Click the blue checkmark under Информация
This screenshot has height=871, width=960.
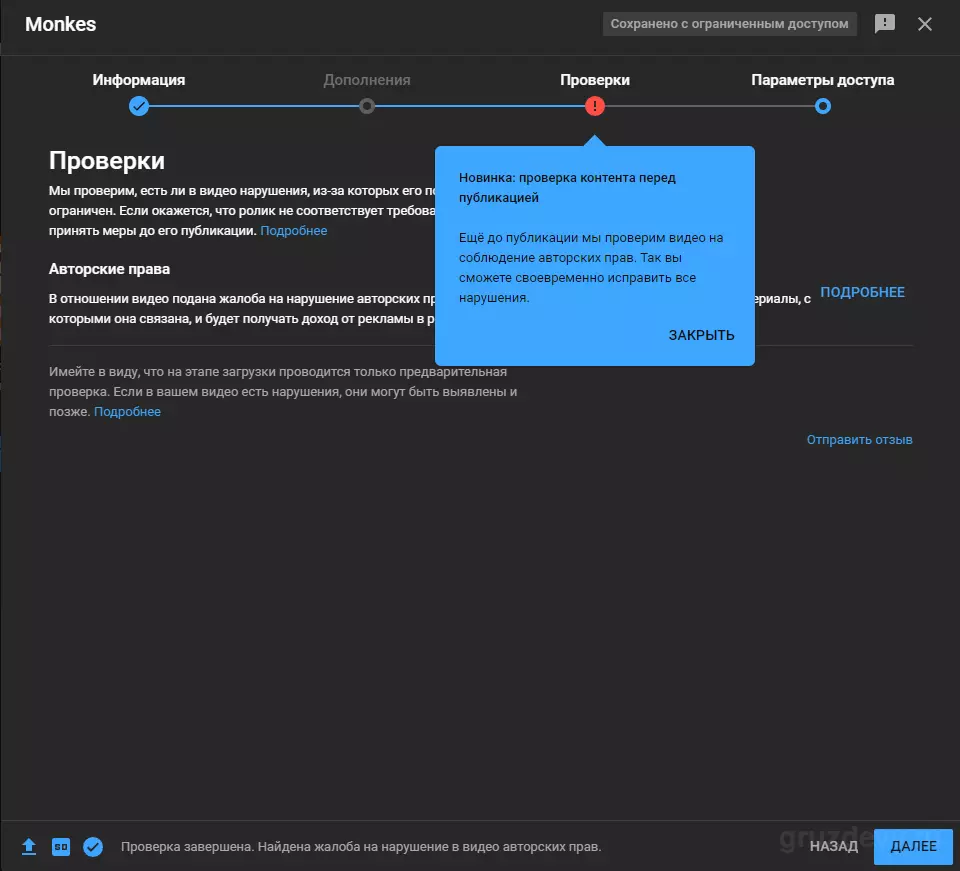coord(139,106)
